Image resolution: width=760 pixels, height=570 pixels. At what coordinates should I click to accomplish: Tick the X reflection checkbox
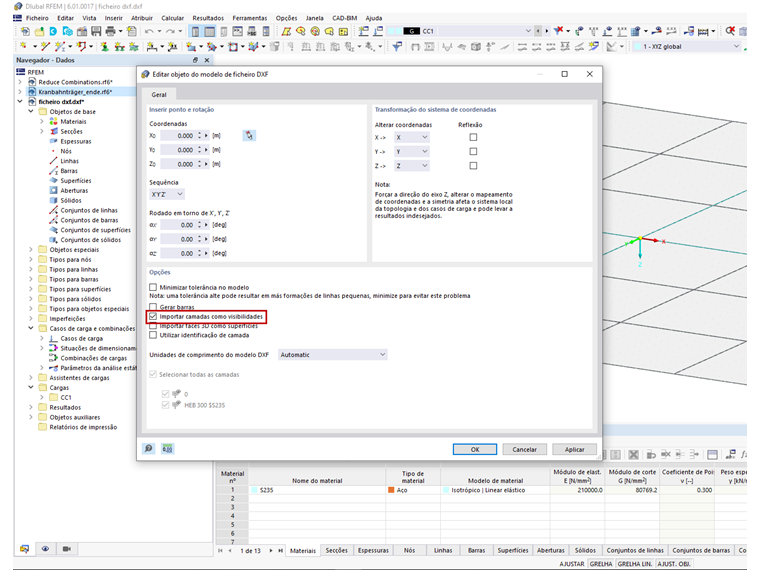point(473,137)
